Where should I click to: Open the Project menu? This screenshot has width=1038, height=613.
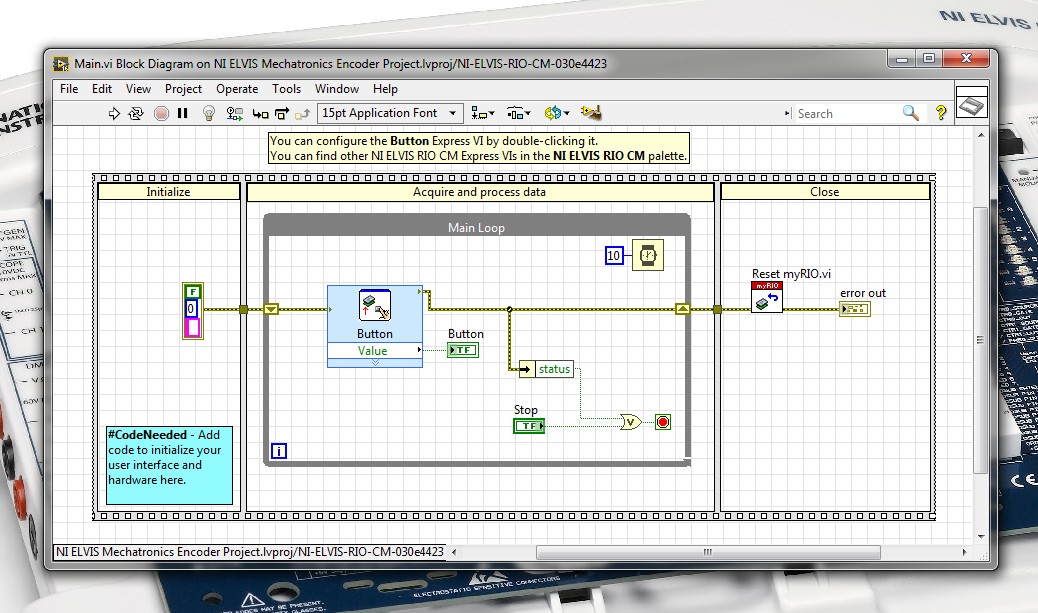point(183,89)
